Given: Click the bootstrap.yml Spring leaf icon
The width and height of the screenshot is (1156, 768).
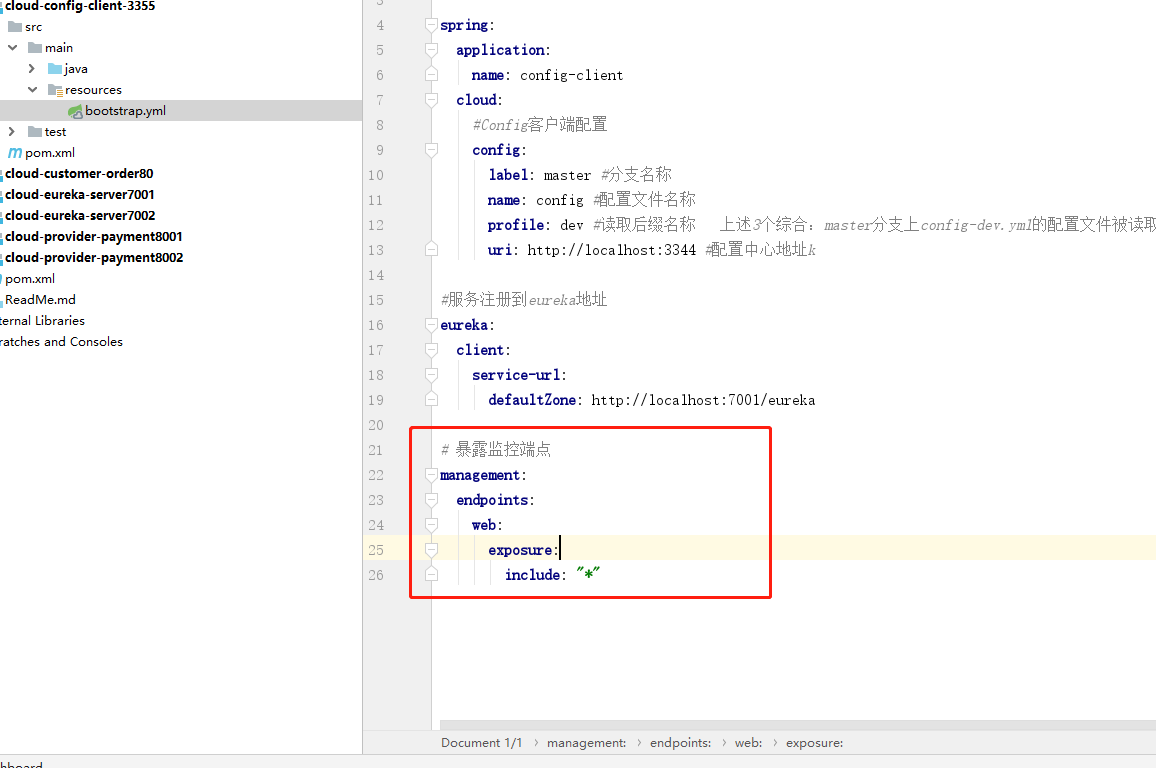Looking at the screenshot, I should click(75, 111).
